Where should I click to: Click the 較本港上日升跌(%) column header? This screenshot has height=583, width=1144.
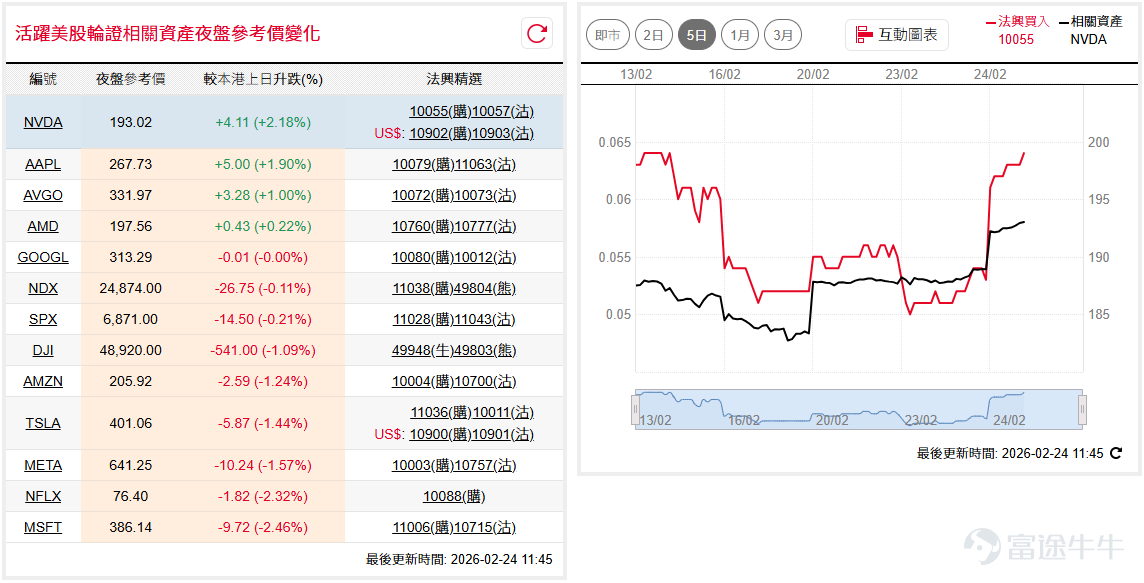click(263, 79)
